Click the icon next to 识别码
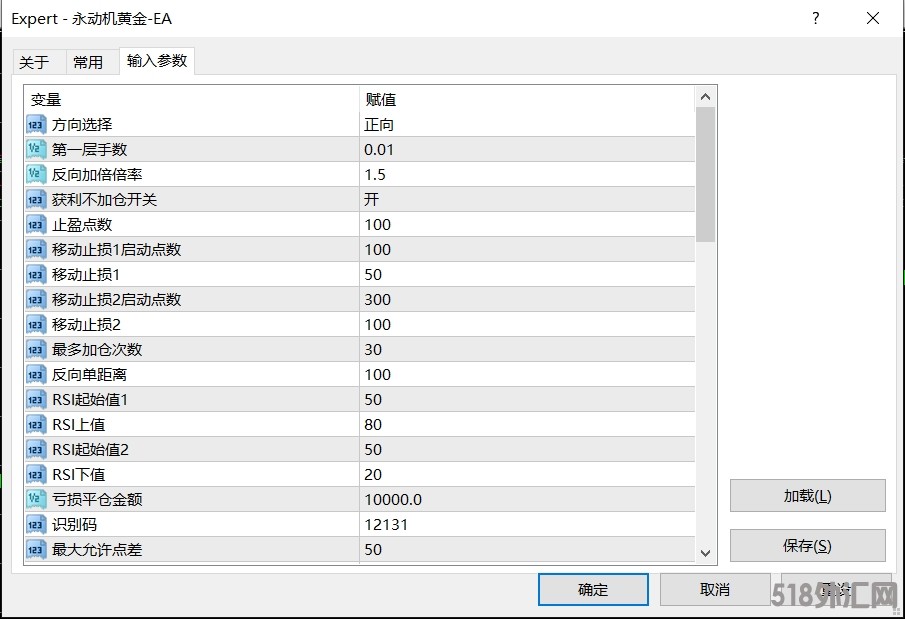The image size is (905, 619). pyautogui.click(x=36, y=524)
